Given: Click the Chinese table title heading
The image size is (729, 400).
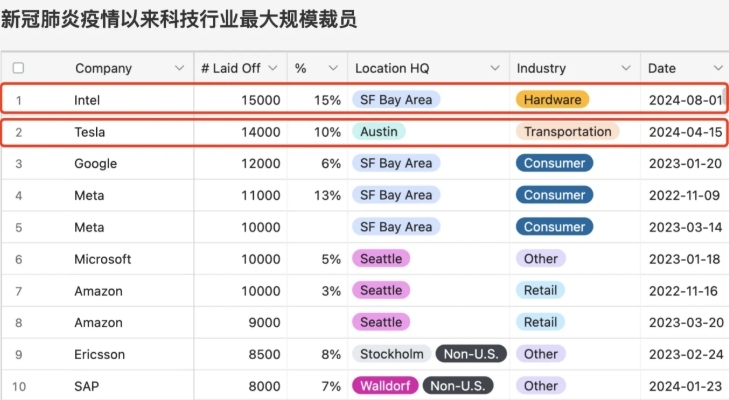Looking at the screenshot, I should [x=179, y=19].
